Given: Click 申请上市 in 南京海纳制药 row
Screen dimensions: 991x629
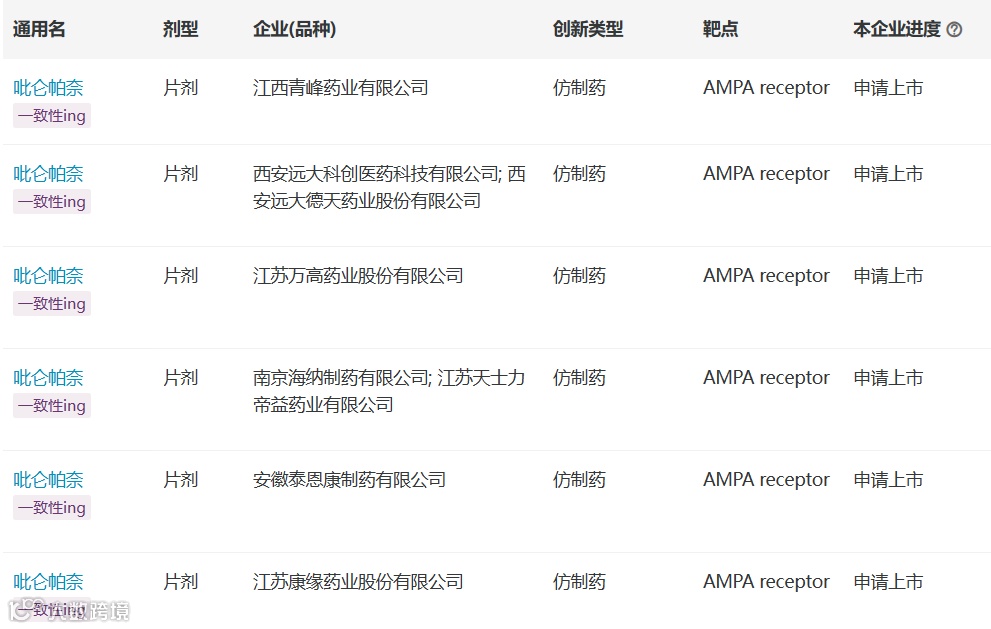Looking at the screenshot, I should coord(888,378).
